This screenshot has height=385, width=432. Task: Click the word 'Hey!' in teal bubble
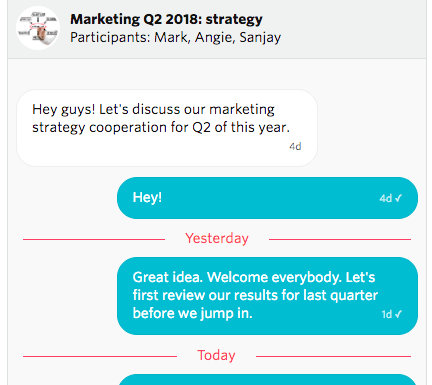point(147,197)
